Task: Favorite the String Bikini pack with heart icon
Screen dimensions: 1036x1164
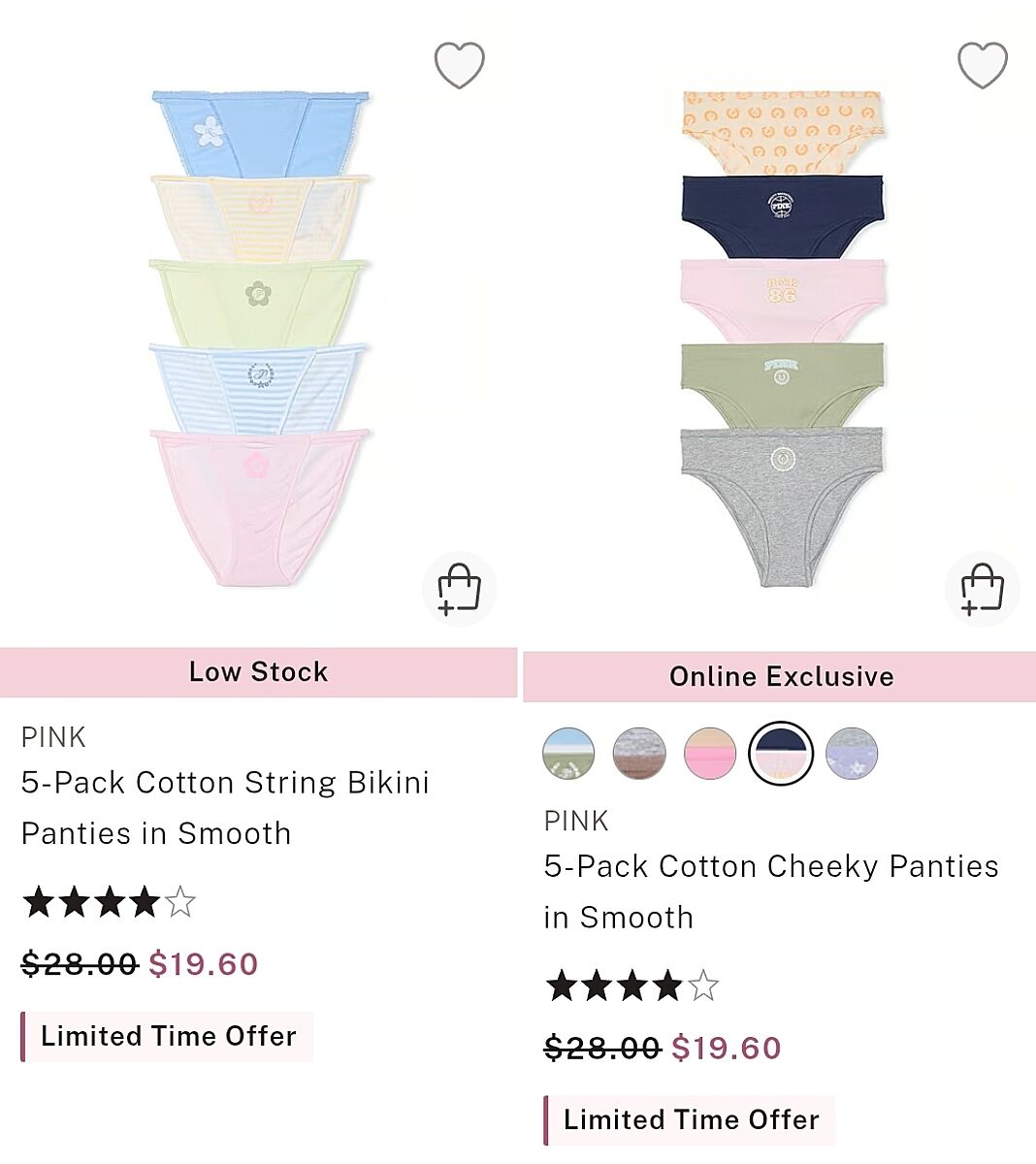Action: pos(459,66)
